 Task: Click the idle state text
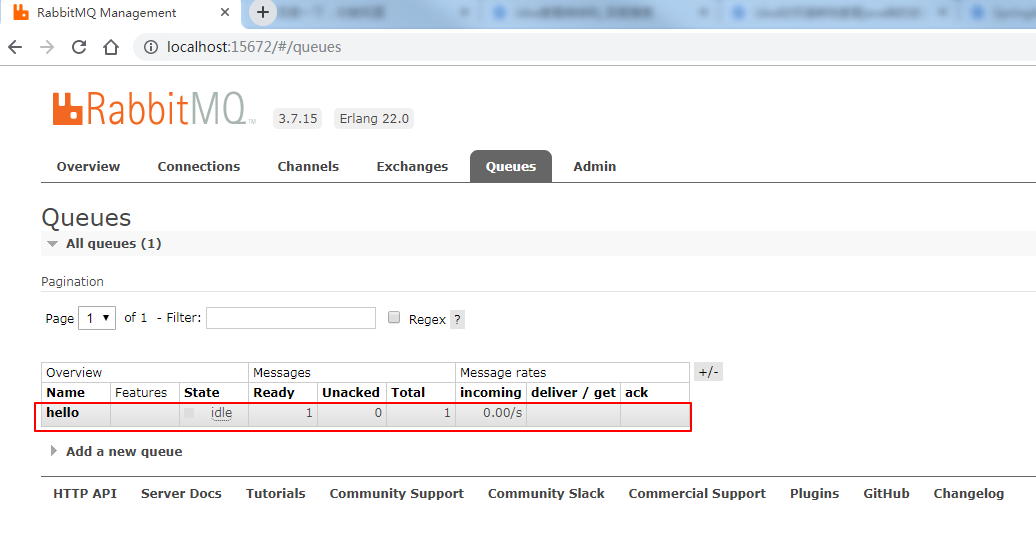221,413
